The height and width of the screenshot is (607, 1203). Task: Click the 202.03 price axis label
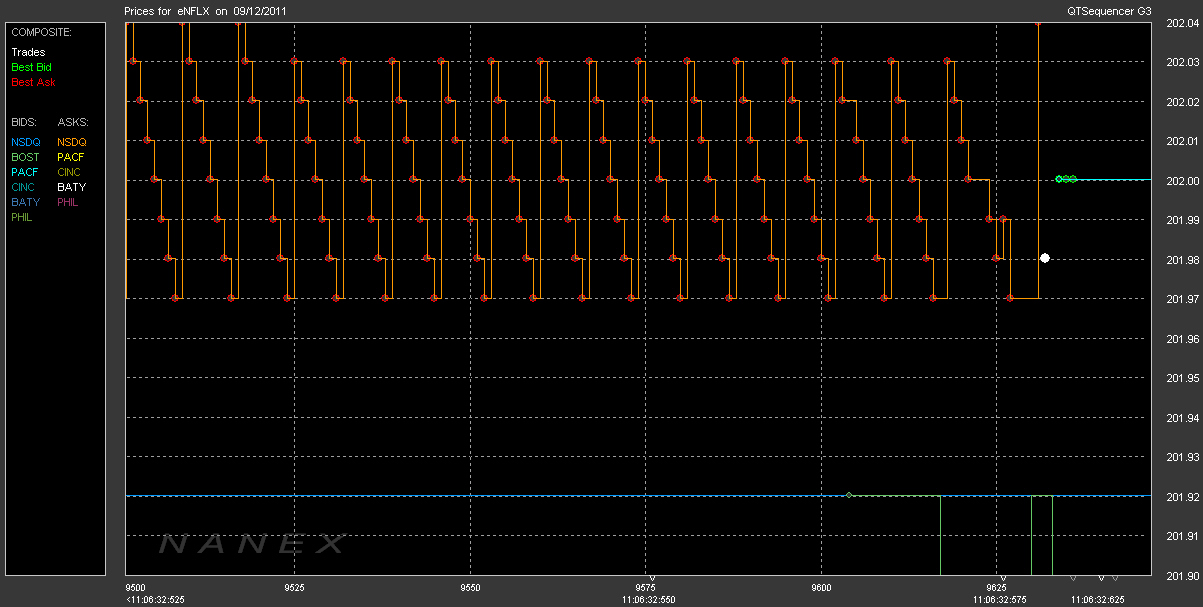1183,62
